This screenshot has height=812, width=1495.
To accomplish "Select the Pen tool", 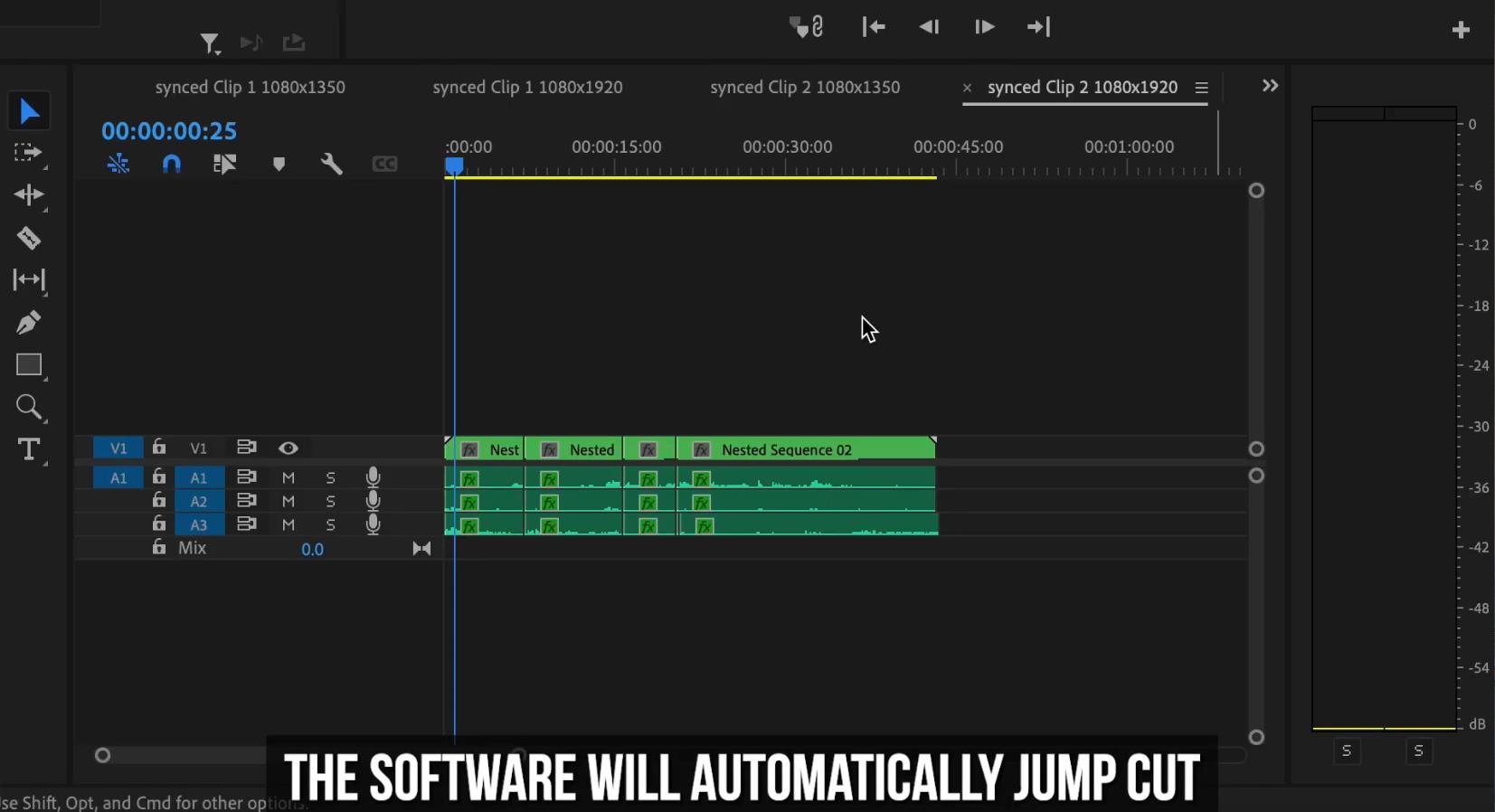I will point(28,323).
